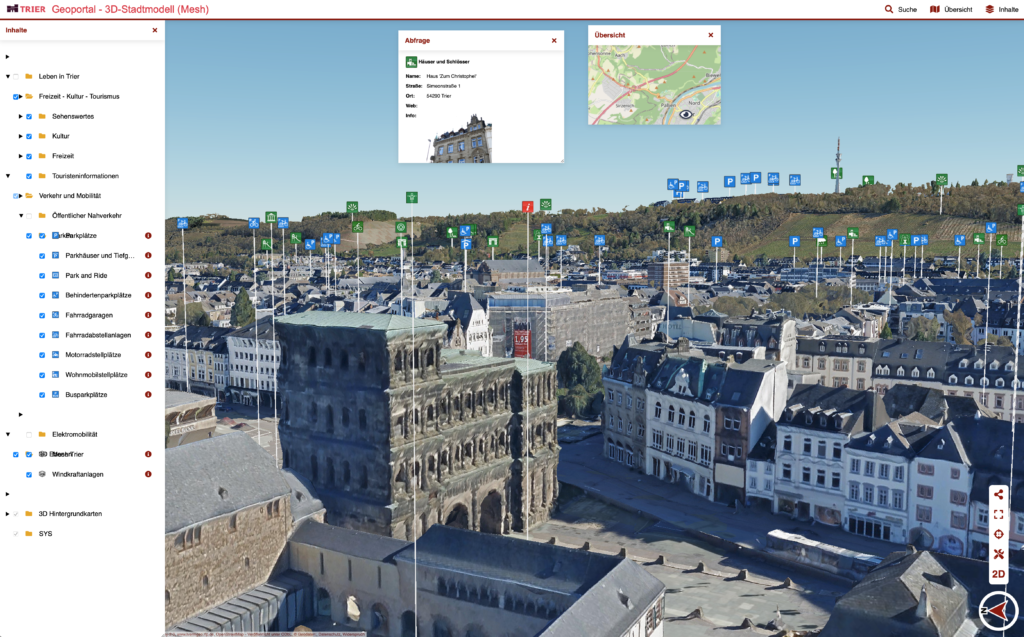The image size is (1024, 637).
Task: Close the Abfrage popup window
Action: click(554, 40)
